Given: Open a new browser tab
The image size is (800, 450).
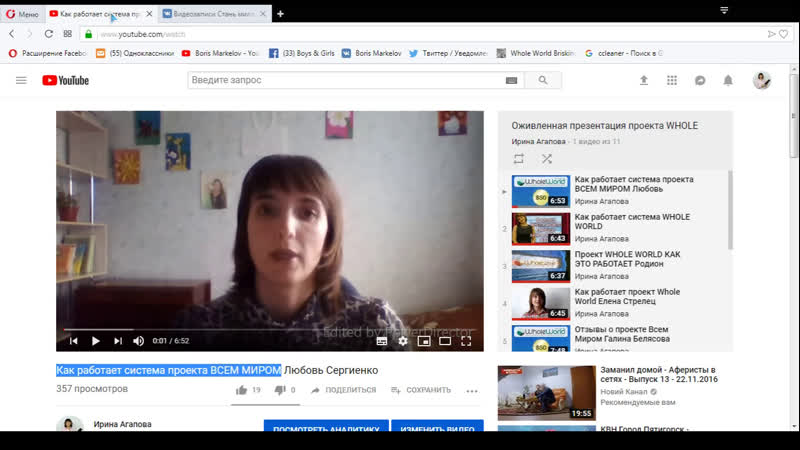Looking at the screenshot, I should click(280, 14).
